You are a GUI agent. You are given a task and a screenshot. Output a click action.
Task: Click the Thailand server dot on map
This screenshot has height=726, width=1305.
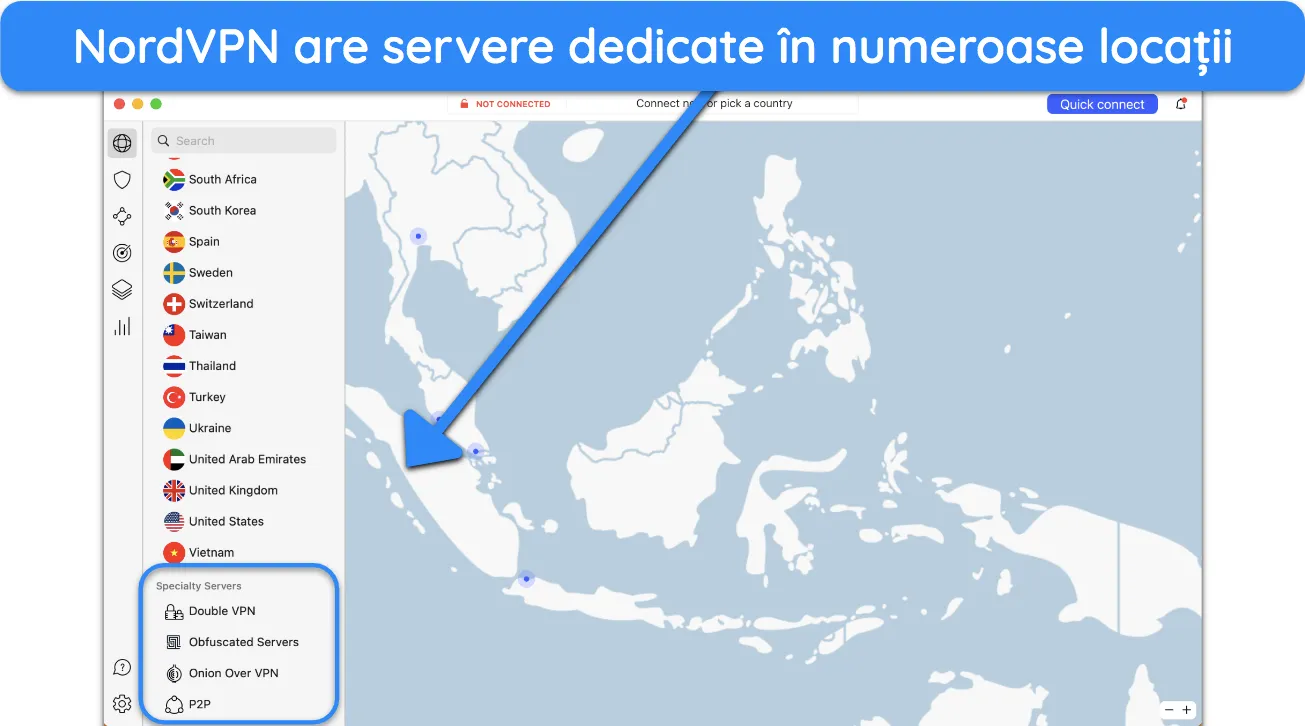[x=418, y=237]
